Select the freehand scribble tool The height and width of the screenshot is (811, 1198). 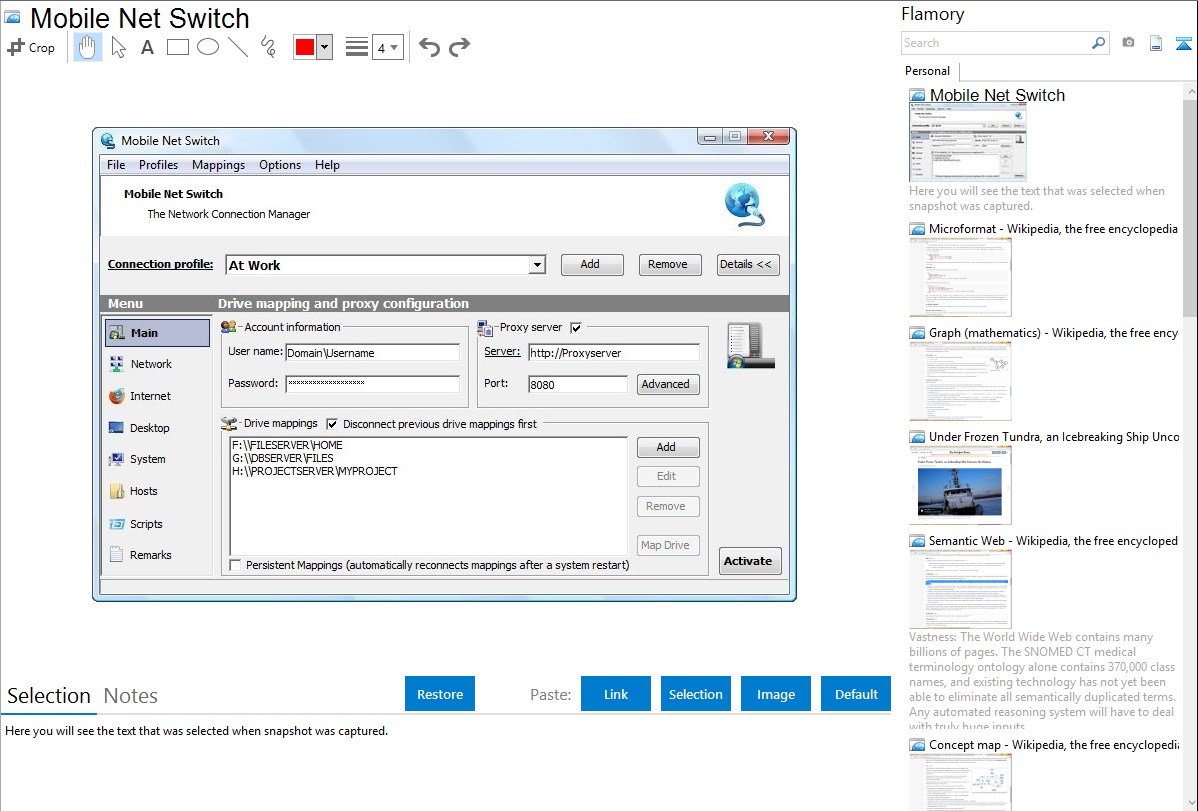pos(268,47)
